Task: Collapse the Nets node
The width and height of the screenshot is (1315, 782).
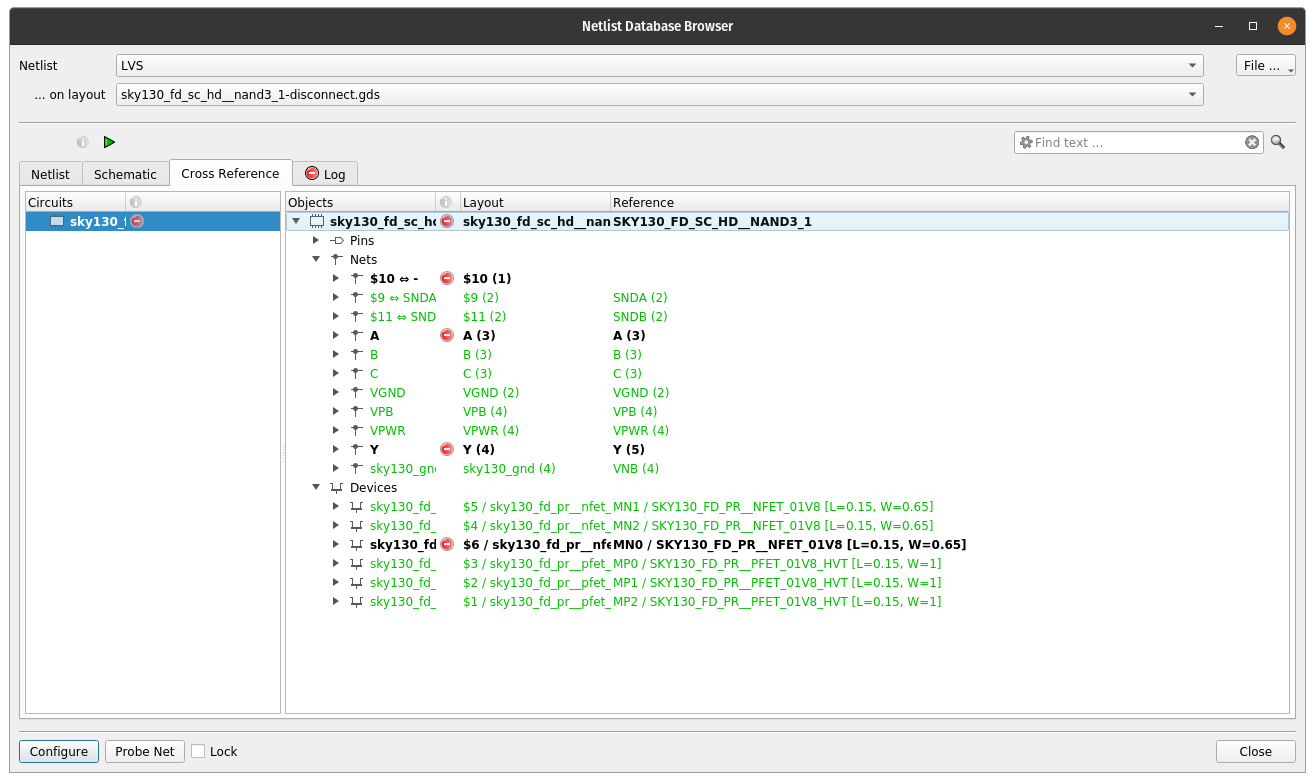Action: (x=316, y=259)
